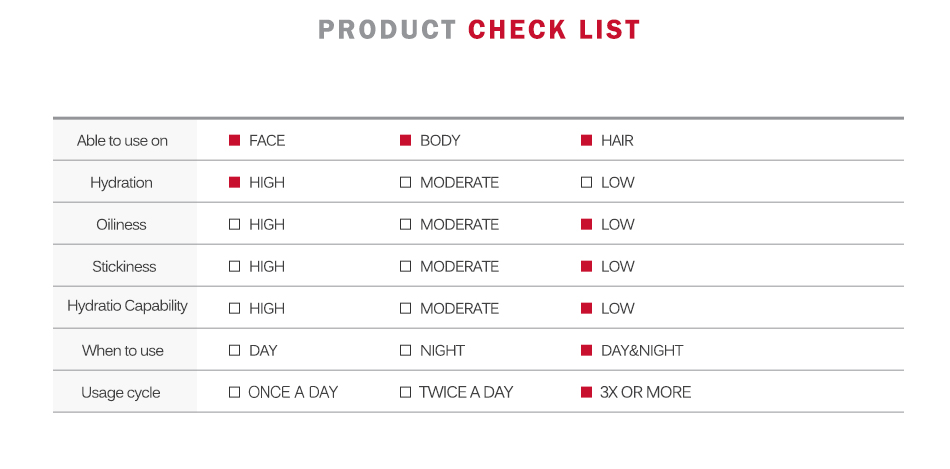Image resolution: width=950 pixels, height=469 pixels.
Task: Select the ONCE A DAY checkbox
Action: tap(235, 393)
